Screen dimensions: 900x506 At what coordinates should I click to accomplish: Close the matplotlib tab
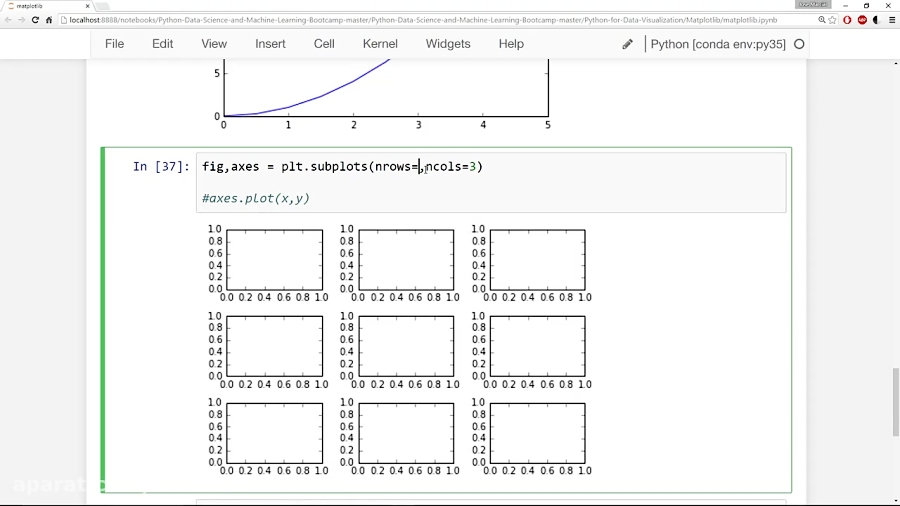point(87,6)
